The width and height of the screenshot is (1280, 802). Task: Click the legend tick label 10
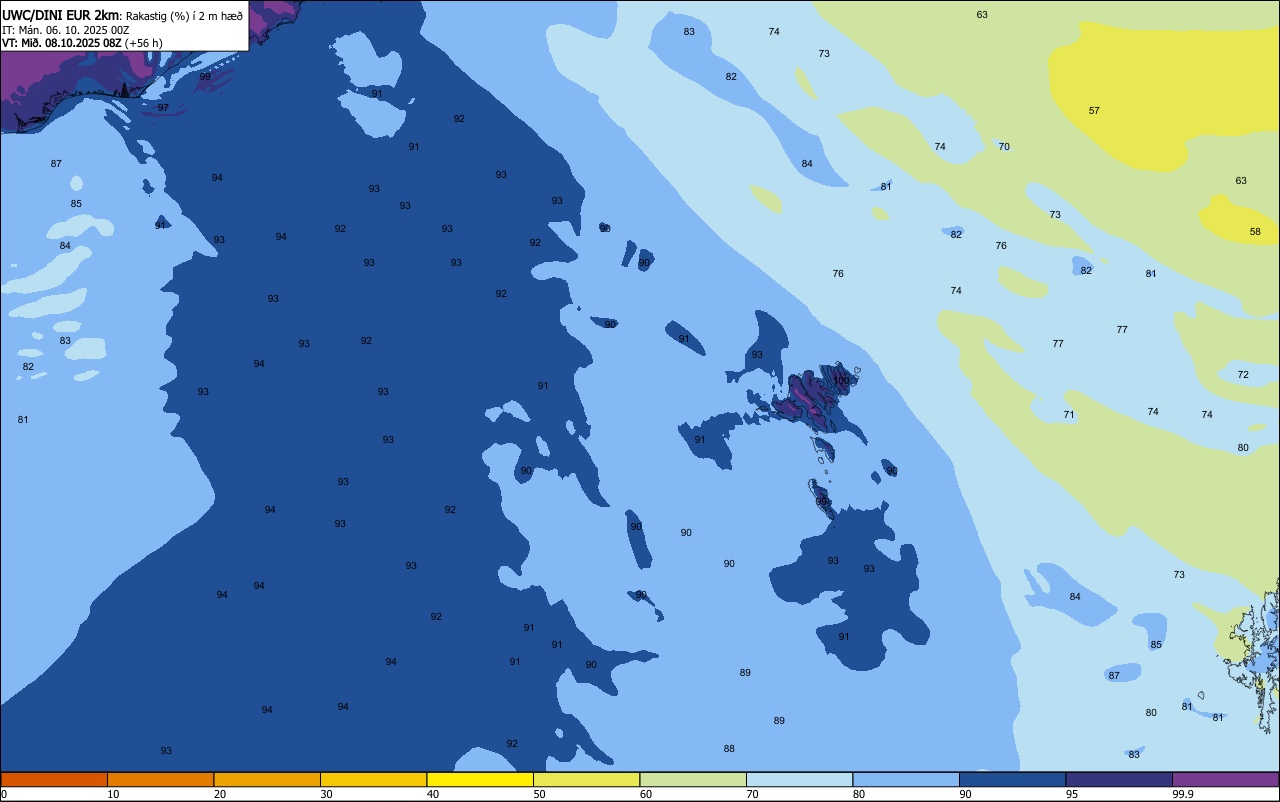pos(113,794)
